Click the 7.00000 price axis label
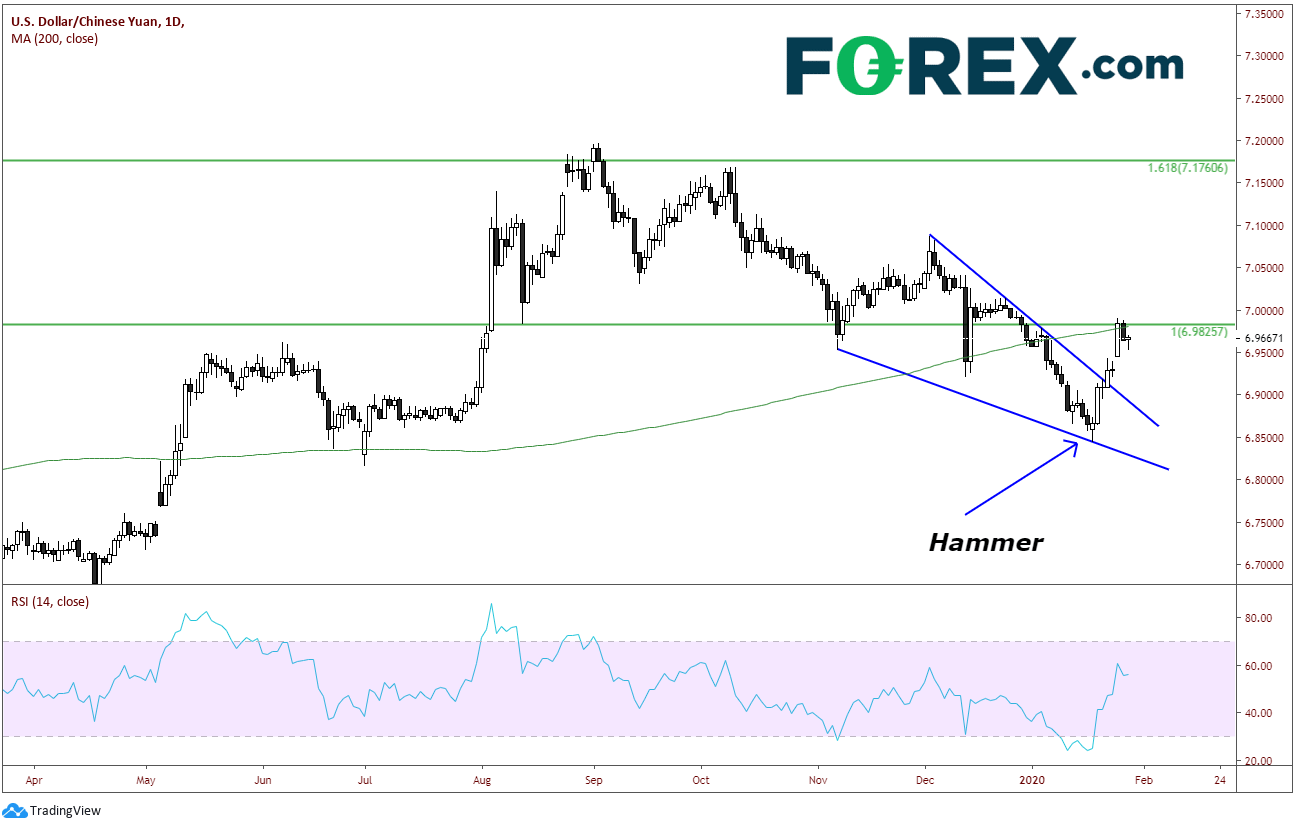 click(1263, 311)
